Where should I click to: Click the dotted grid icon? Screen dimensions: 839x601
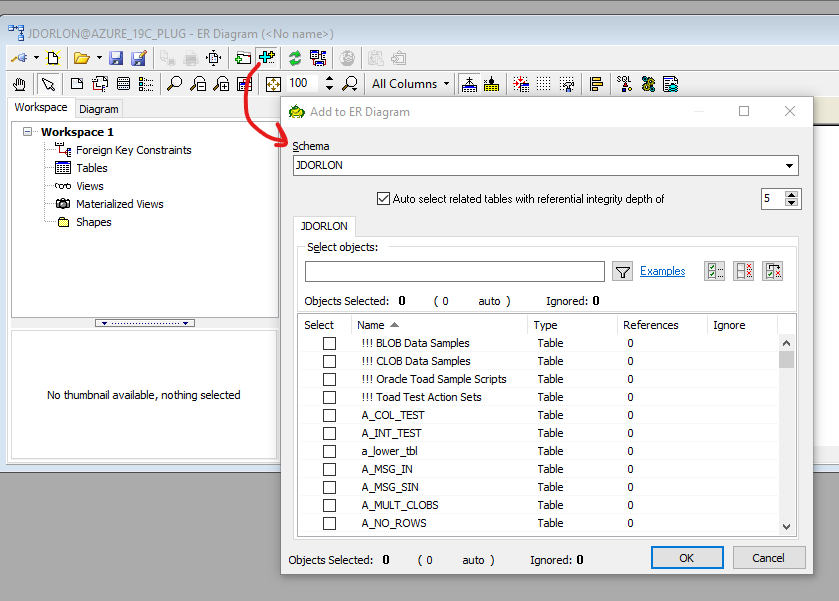pyautogui.click(x=544, y=84)
